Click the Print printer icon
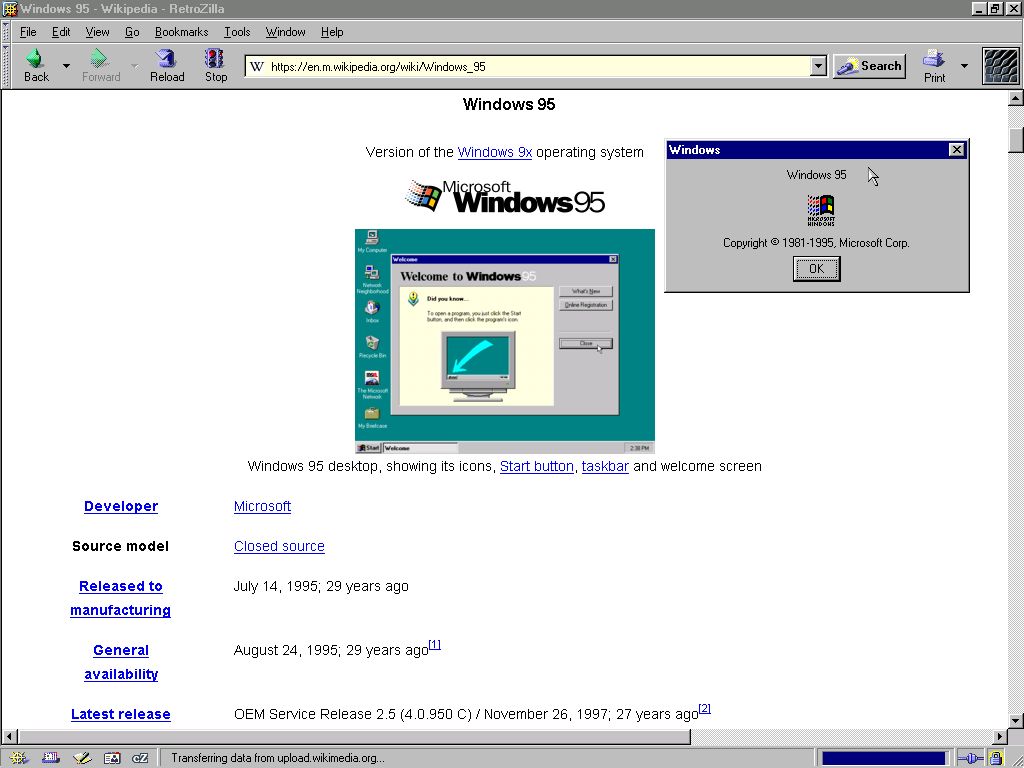Image resolution: width=1024 pixels, height=768 pixels. click(934, 65)
